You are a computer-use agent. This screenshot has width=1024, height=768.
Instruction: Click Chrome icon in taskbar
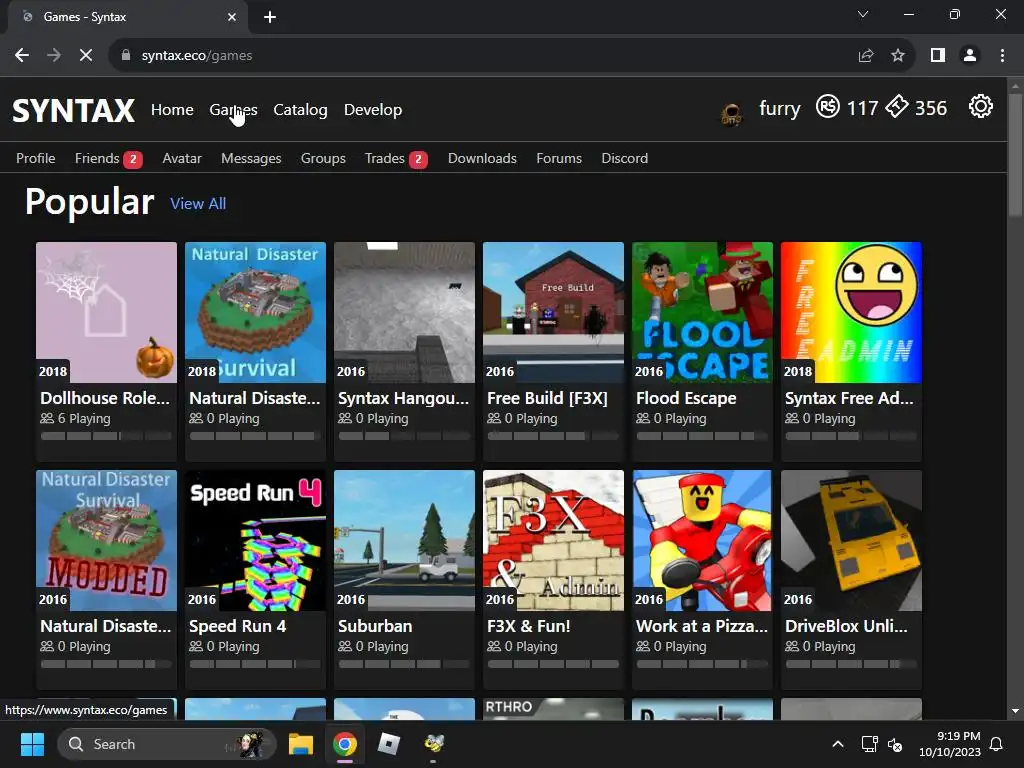[345, 744]
